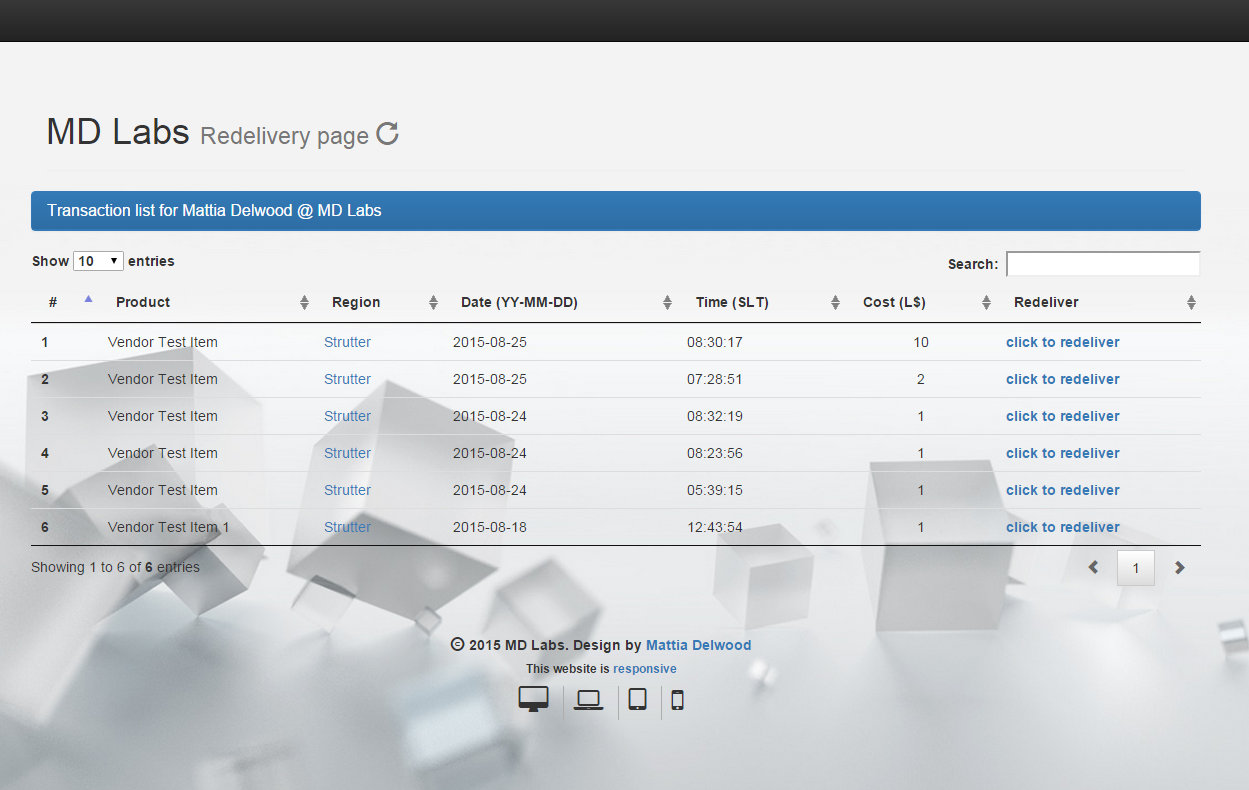Image resolution: width=1249 pixels, height=790 pixels.
Task: Visit the Mattia Delwood designer link
Action: point(698,645)
